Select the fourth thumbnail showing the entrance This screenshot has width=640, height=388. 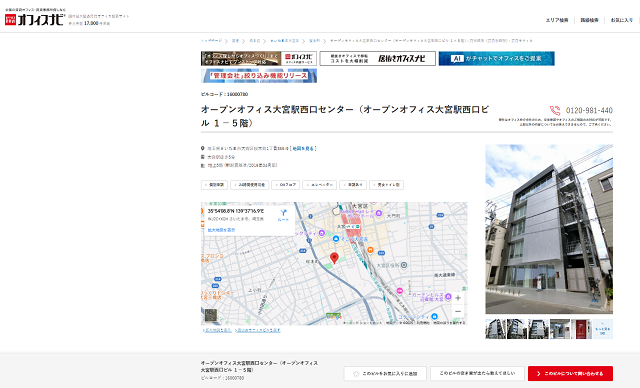[560, 329]
